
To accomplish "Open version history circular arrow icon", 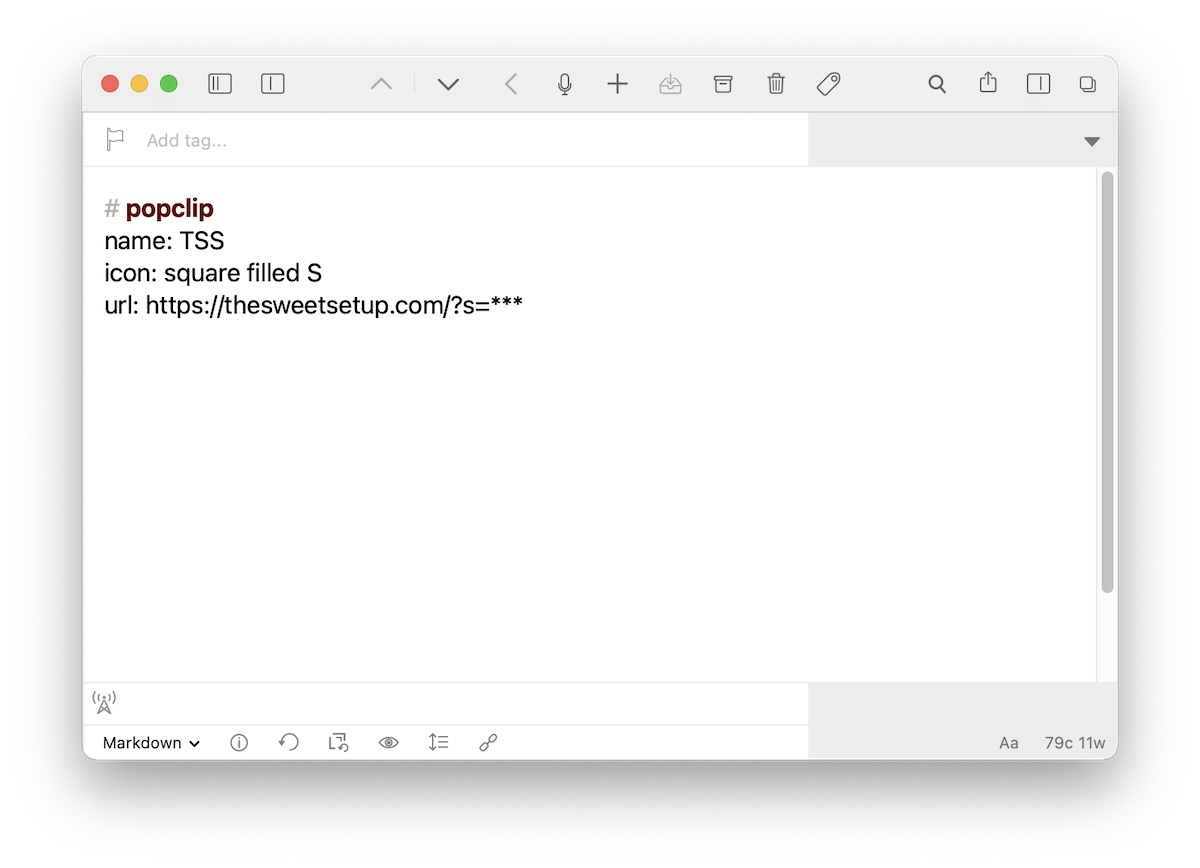I will click(288, 742).
